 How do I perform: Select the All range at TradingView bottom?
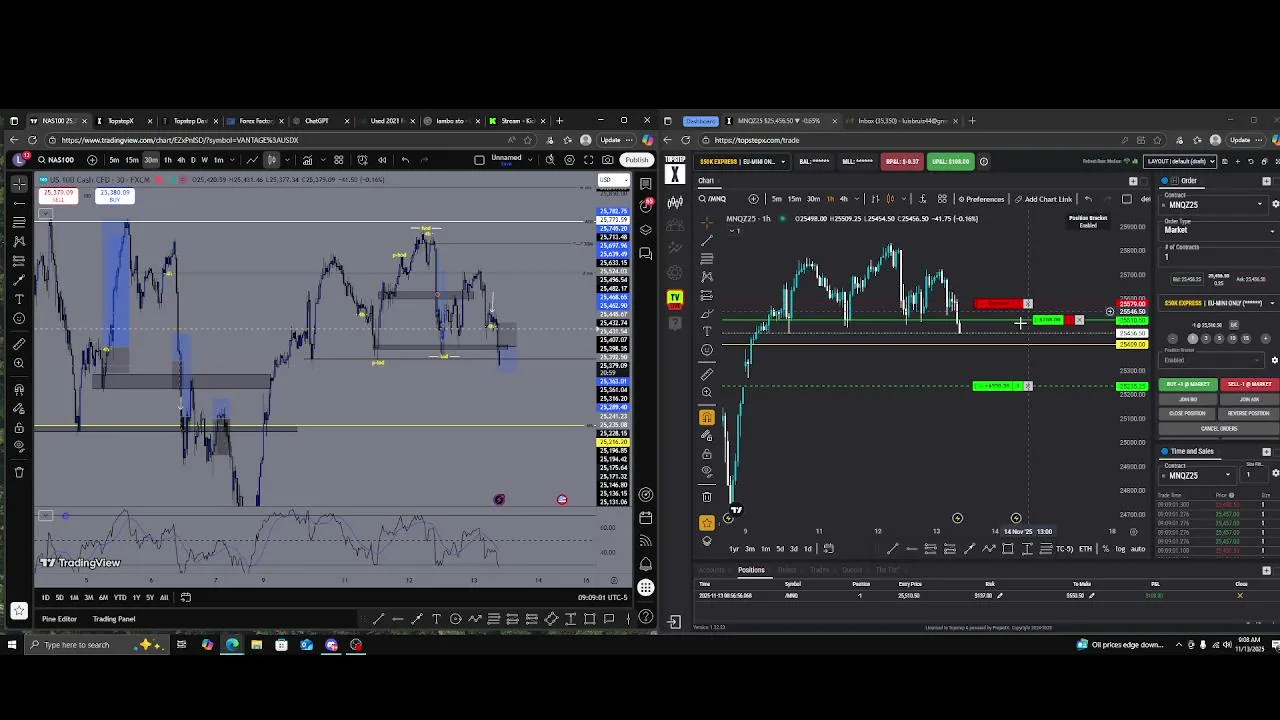164,597
